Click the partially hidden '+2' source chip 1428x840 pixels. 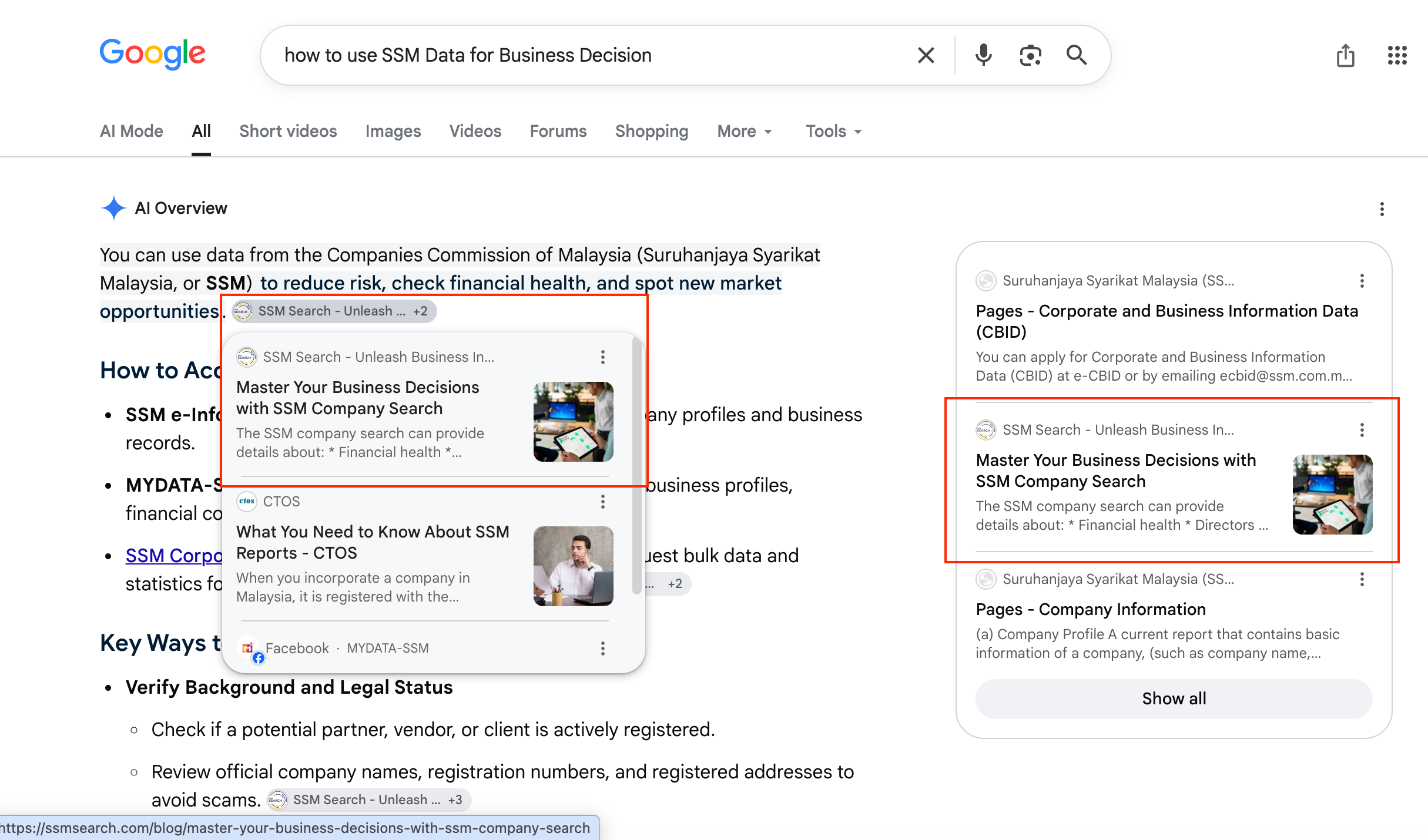[x=669, y=584]
